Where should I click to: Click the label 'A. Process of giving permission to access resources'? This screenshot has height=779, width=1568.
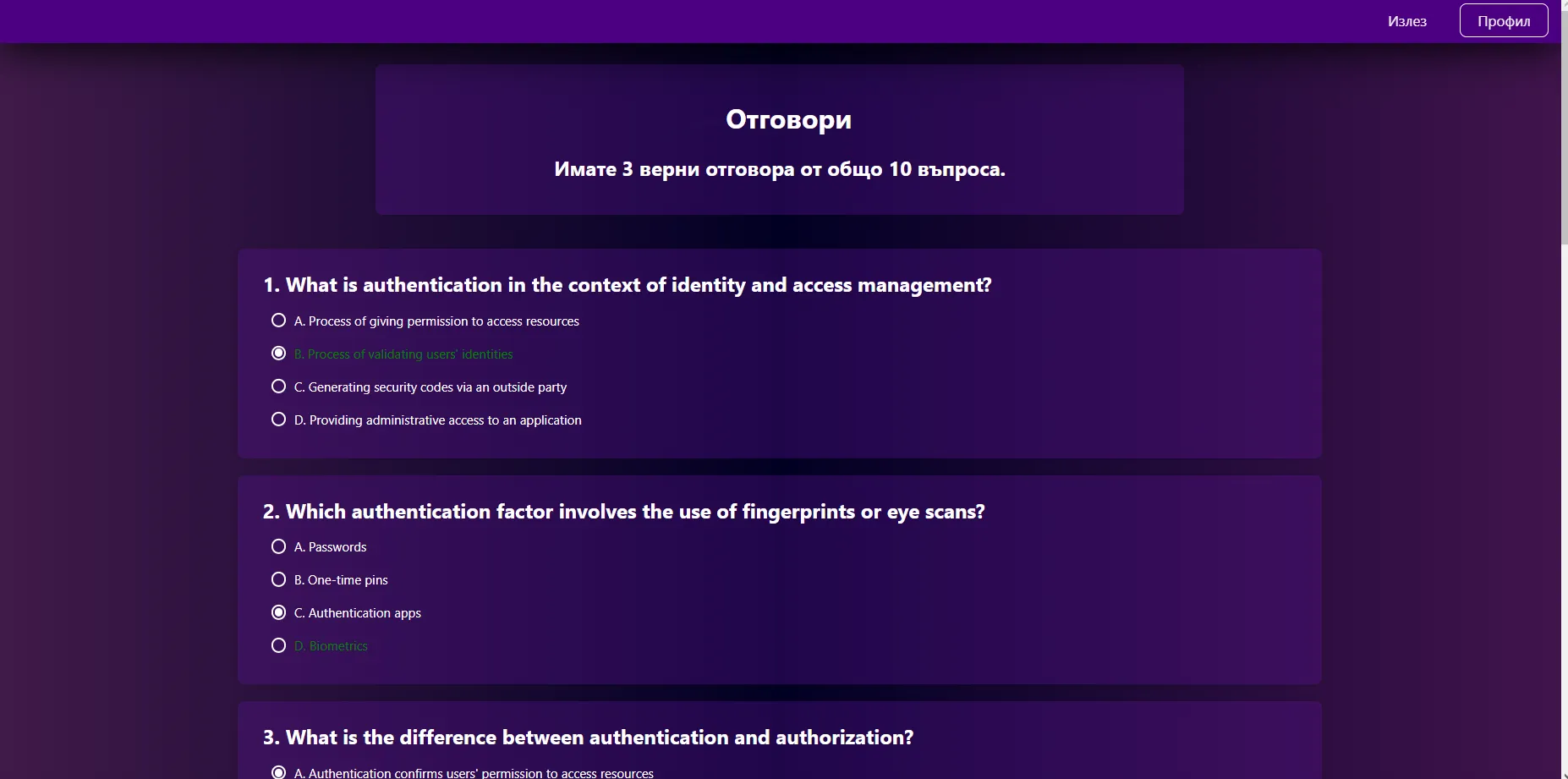tap(436, 321)
